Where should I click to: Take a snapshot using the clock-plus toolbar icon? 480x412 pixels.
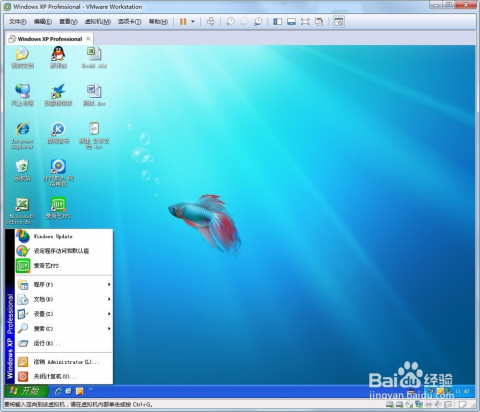(x=230, y=22)
